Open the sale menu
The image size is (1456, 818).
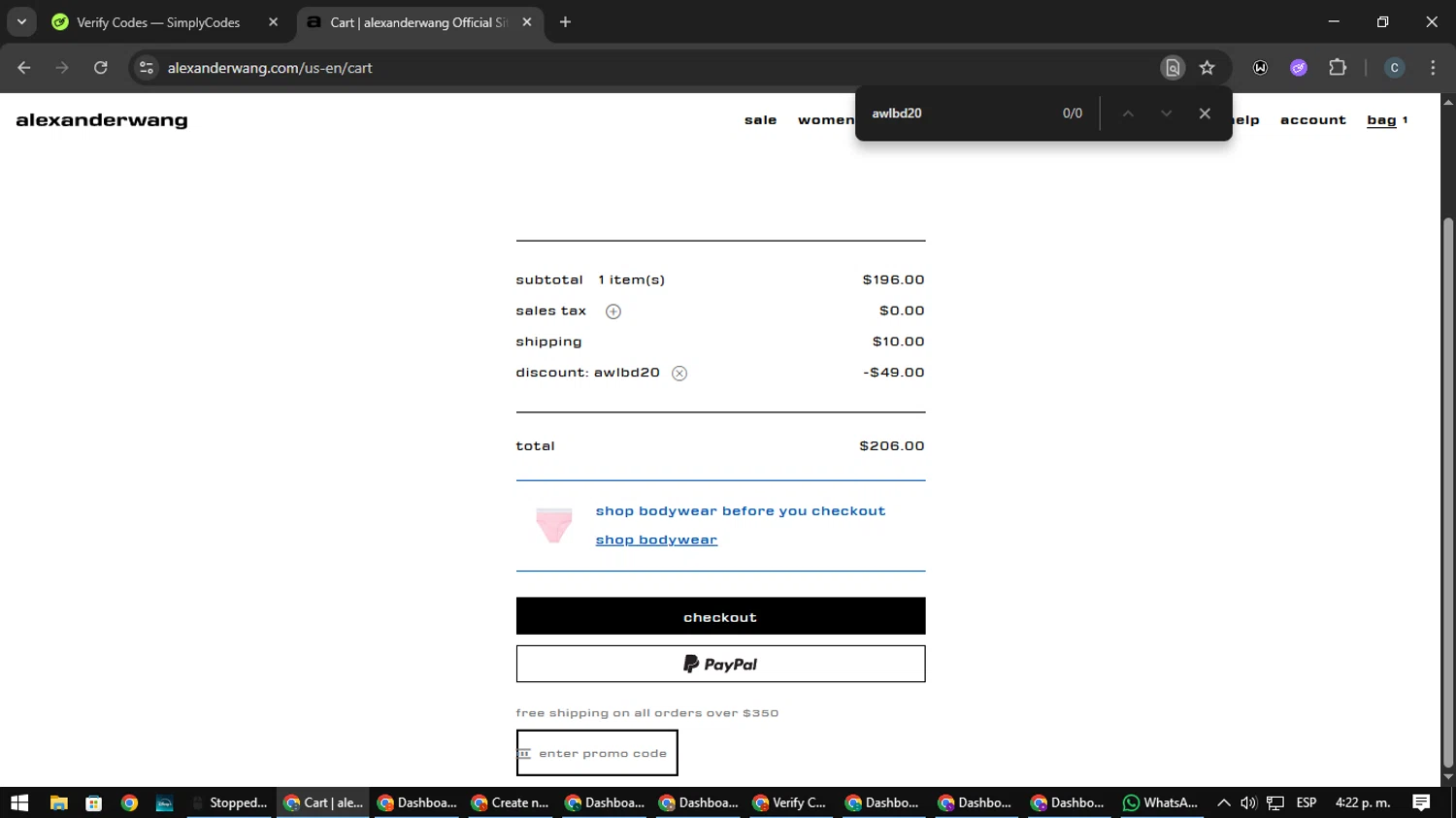(761, 120)
